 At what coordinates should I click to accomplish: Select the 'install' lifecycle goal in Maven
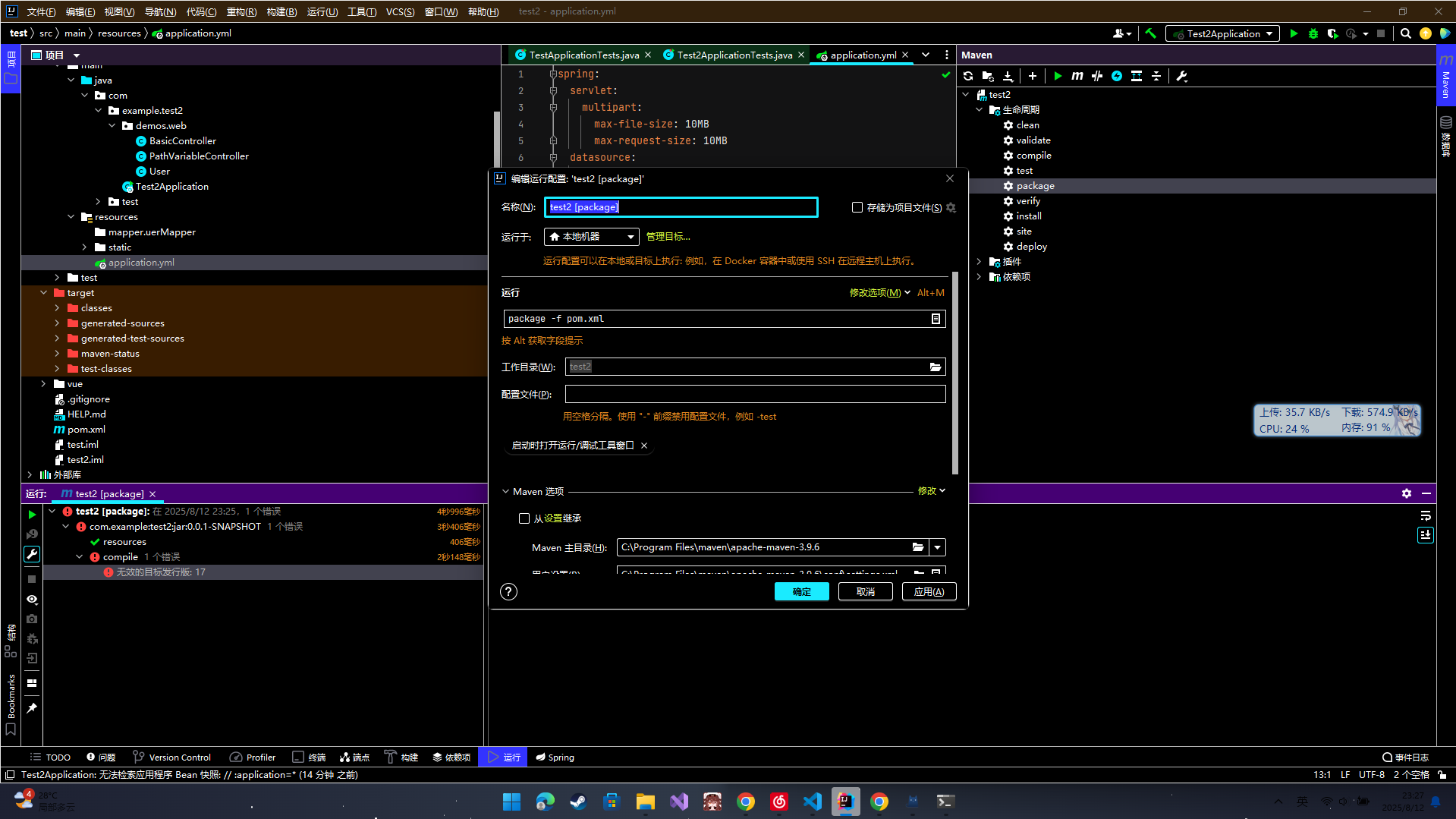pyautogui.click(x=1029, y=216)
